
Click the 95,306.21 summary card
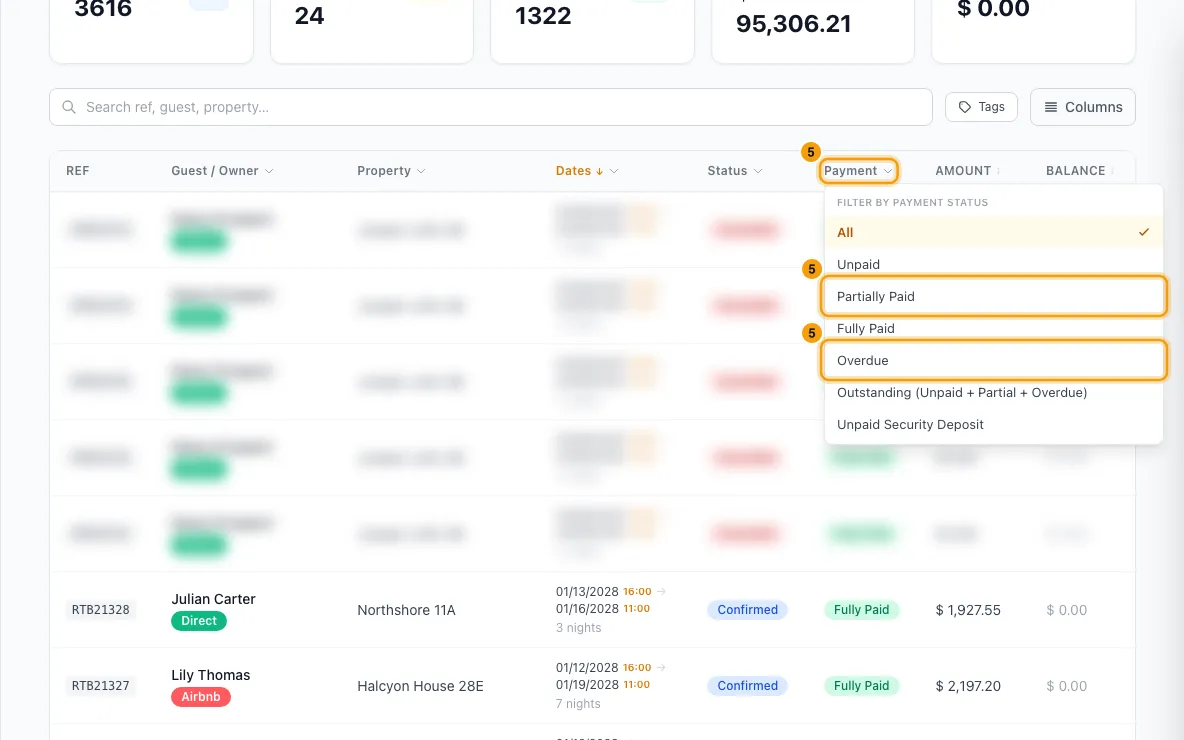(813, 30)
